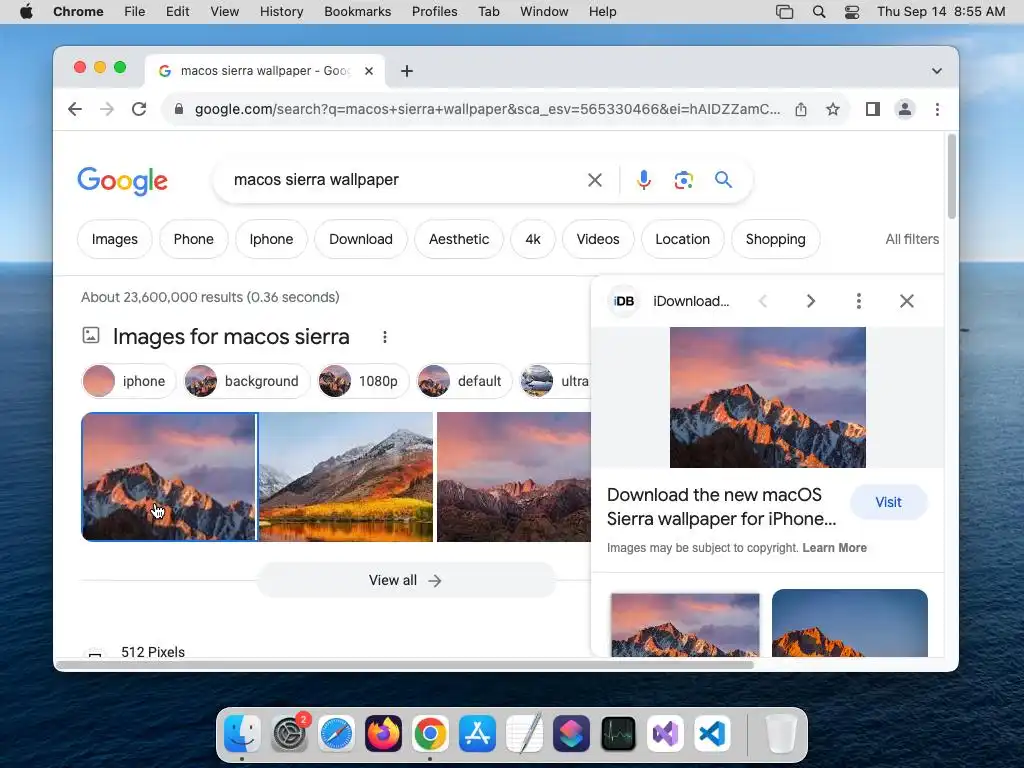Image resolution: width=1024 pixels, height=768 pixels.
Task: Open the History menu
Action: [x=281, y=12]
